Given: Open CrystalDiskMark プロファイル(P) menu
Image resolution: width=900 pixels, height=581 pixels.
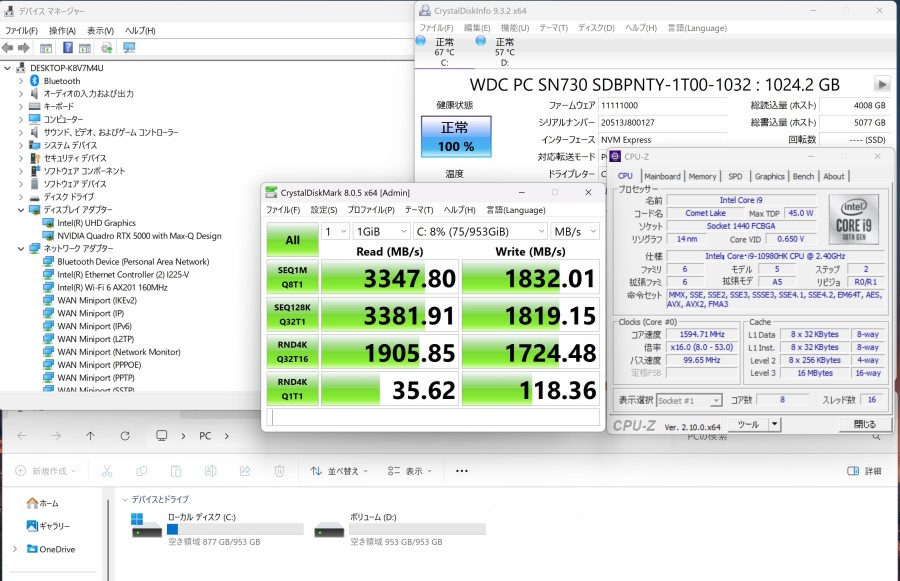Looking at the screenshot, I should 371,210.
